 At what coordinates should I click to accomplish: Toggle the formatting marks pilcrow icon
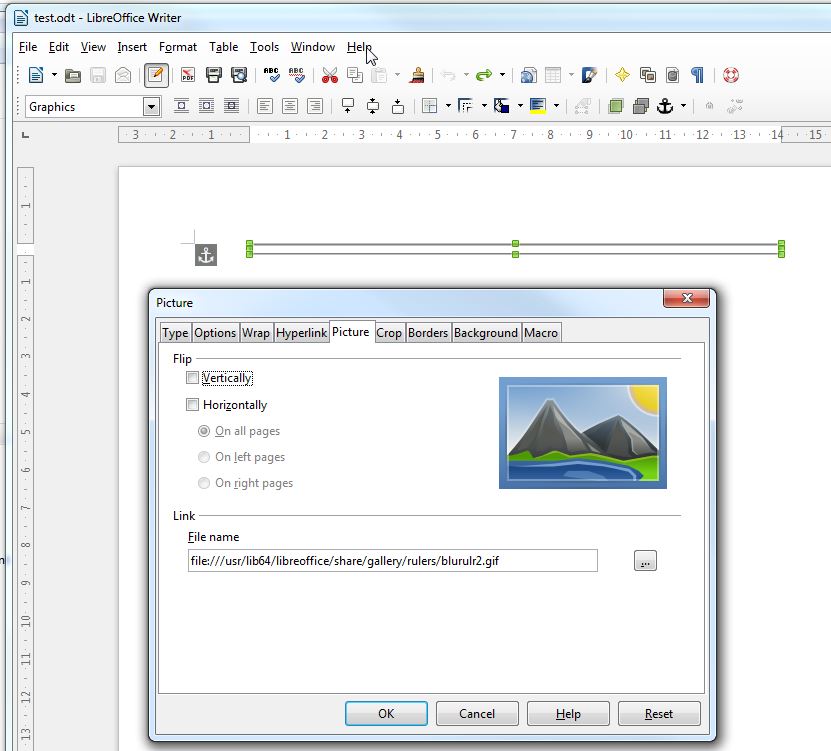pyautogui.click(x=697, y=75)
